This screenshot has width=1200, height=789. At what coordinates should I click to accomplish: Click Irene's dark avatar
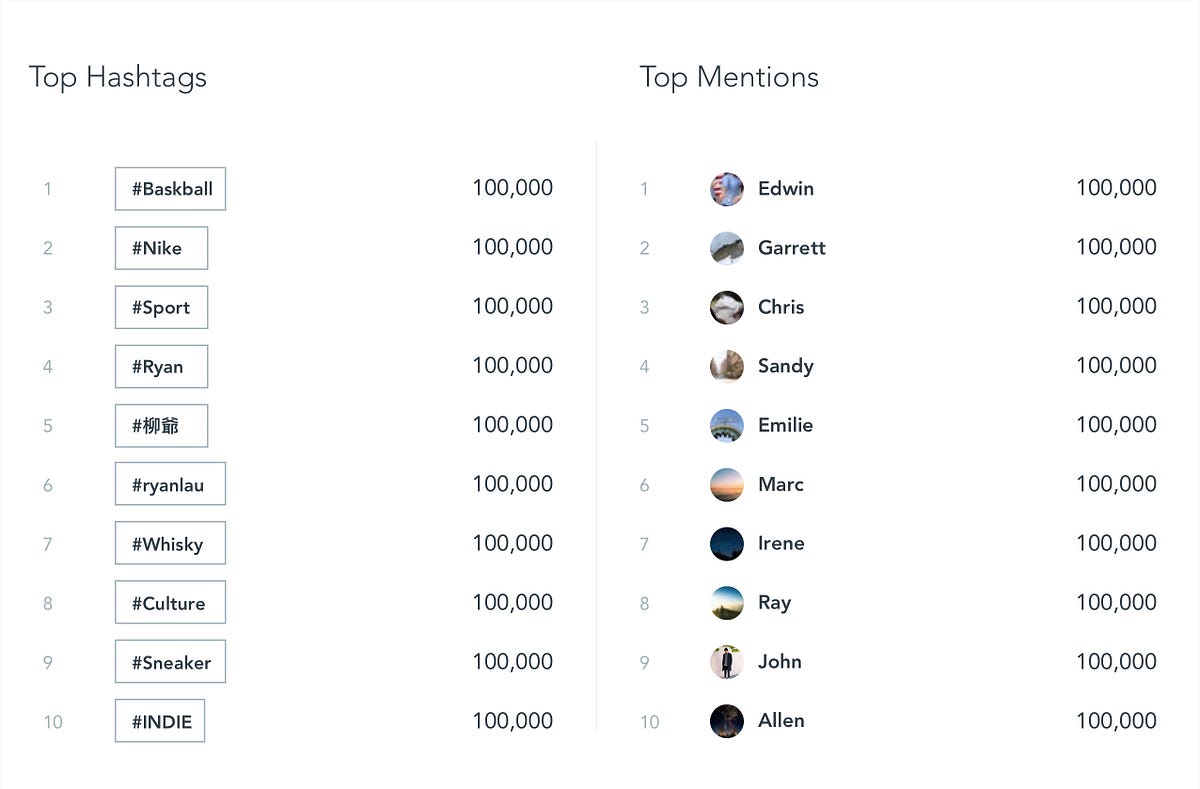pos(727,544)
